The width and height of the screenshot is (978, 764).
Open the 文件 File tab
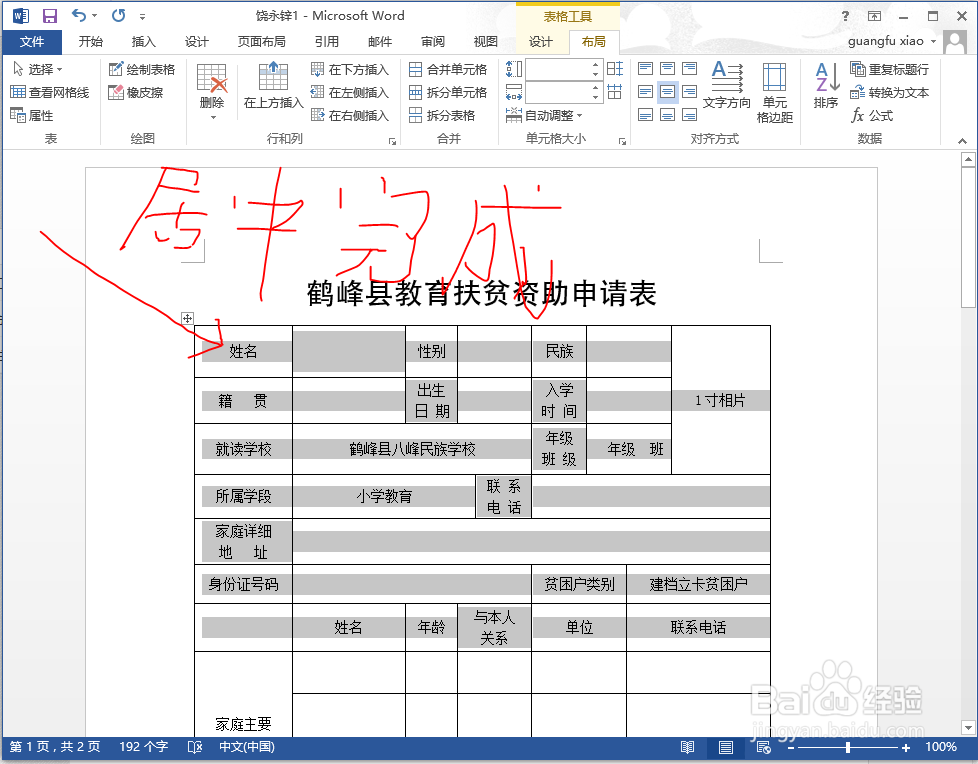click(x=32, y=42)
